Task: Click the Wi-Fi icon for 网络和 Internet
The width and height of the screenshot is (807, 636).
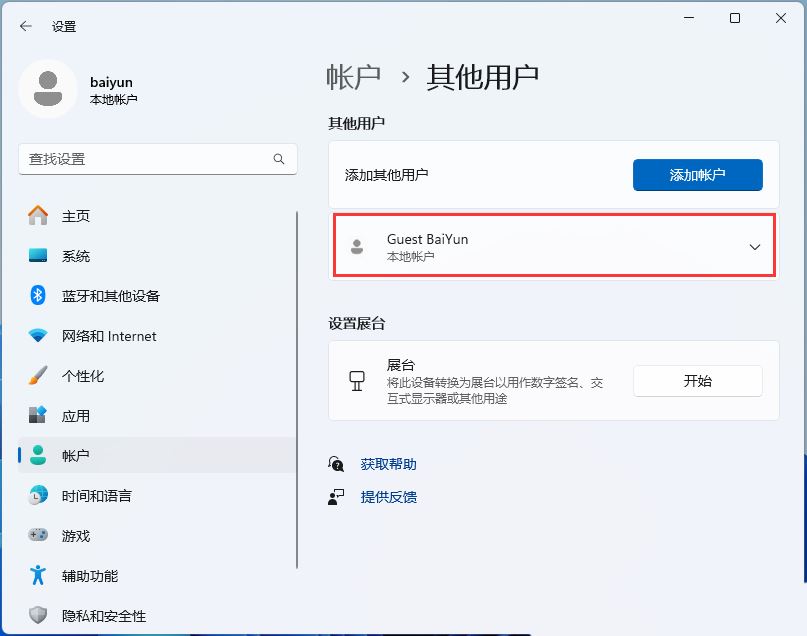Action: coord(38,335)
